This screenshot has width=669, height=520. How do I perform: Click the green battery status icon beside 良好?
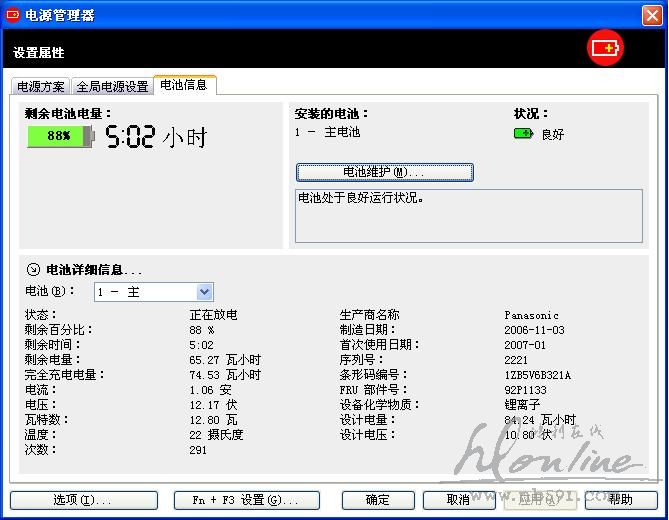tap(524, 134)
